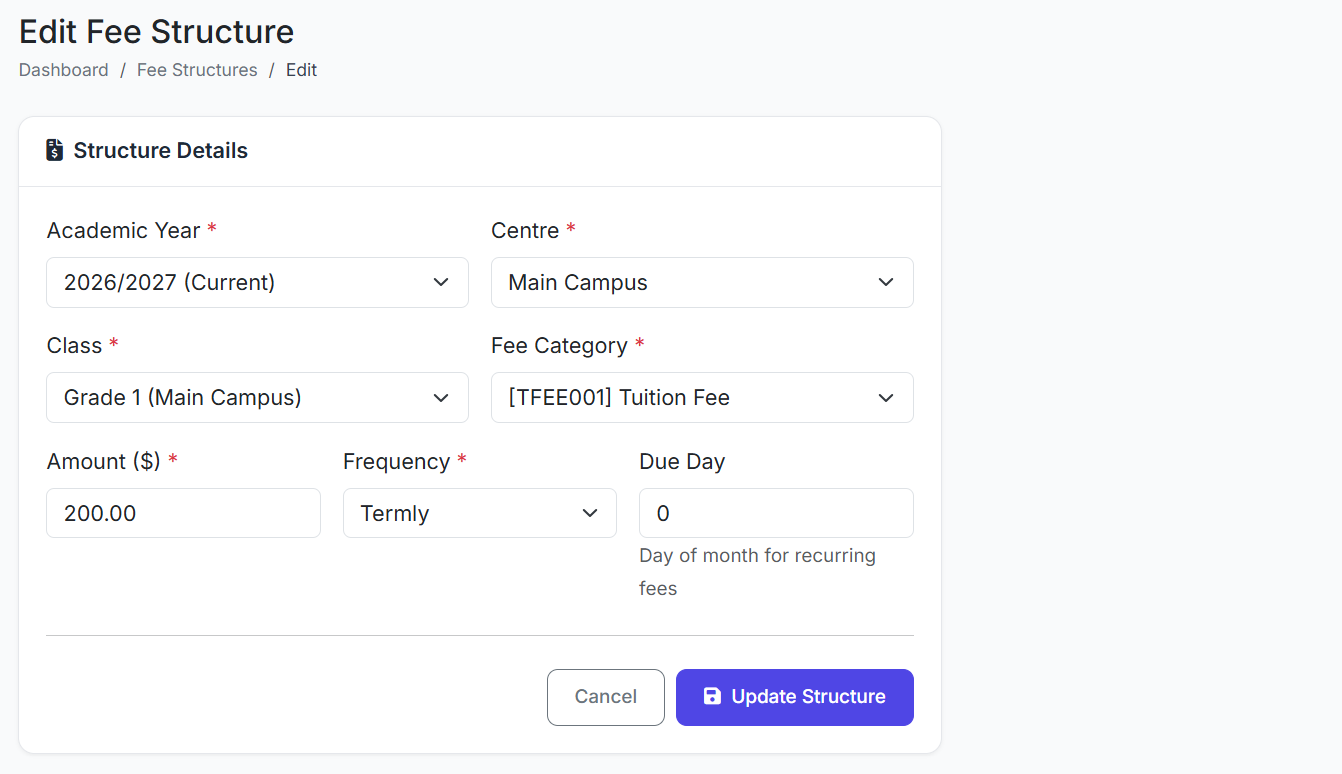The height and width of the screenshot is (774, 1342).
Task: Click the Frequency field label
Action: [x=396, y=461]
